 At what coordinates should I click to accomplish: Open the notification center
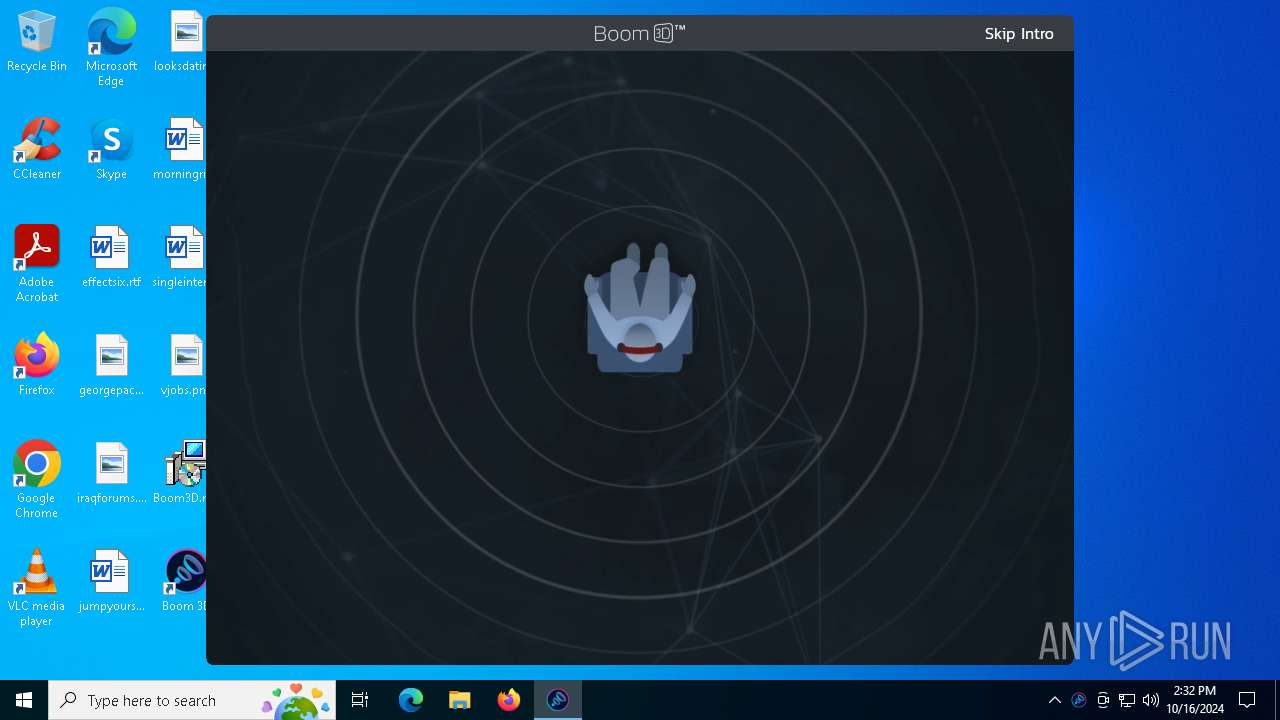(x=1247, y=700)
